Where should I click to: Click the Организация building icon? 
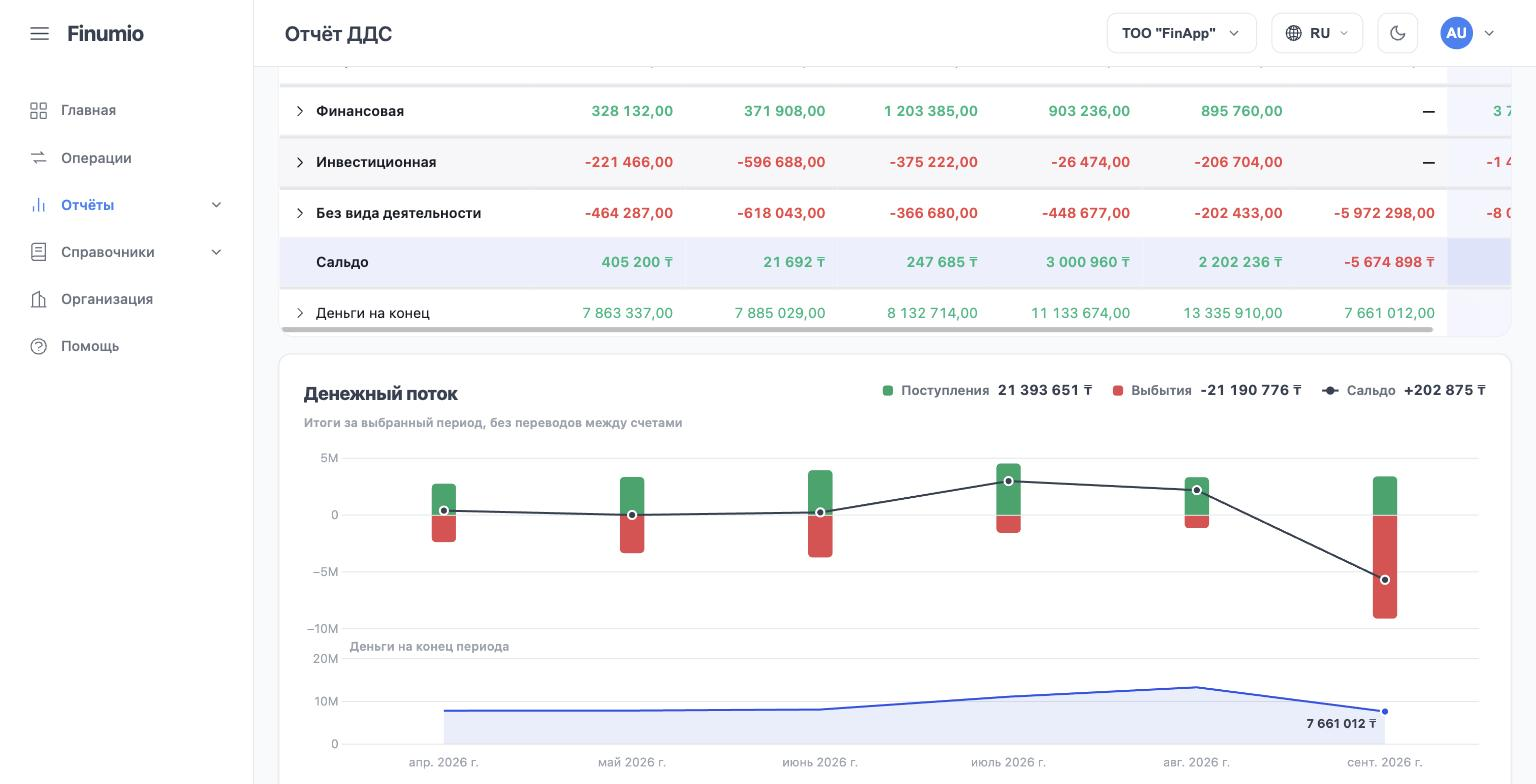click(x=39, y=299)
